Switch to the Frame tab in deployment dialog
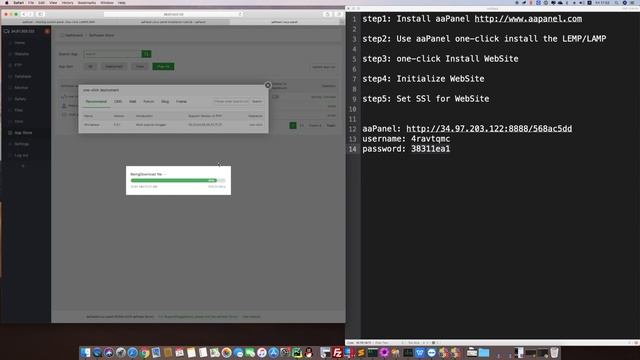This screenshot has height=360, width=640. coord(181,102)
